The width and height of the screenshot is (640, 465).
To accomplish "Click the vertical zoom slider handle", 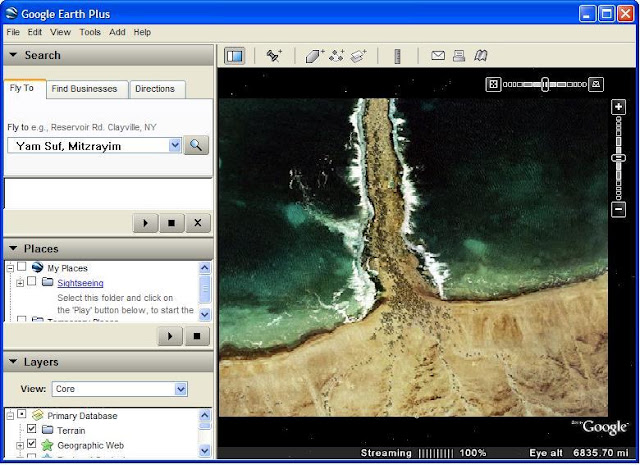I will 619,158.
